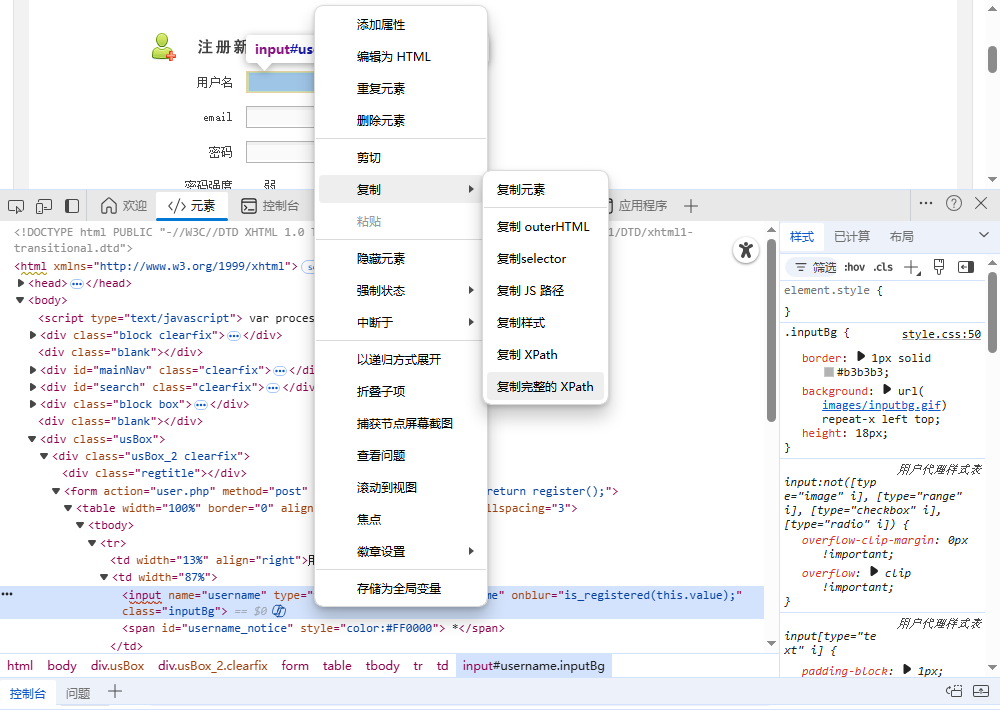The height and width of the screenshot is (710, 1000).
Task: Click the user registration avatar icon
Action: [163, 47]
